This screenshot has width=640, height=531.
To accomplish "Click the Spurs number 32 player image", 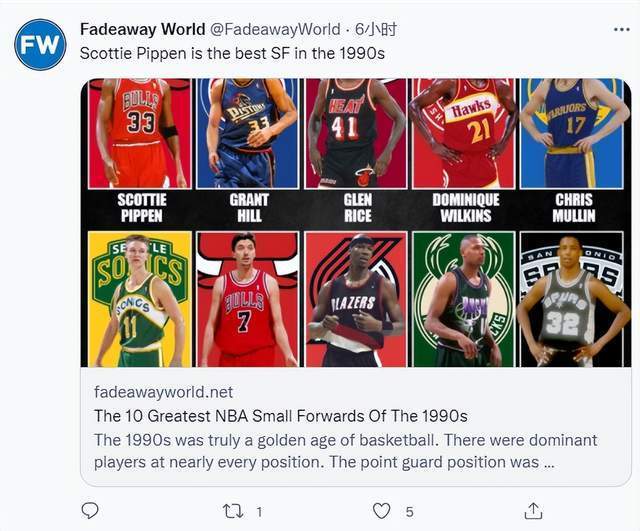I will (571, 299).
